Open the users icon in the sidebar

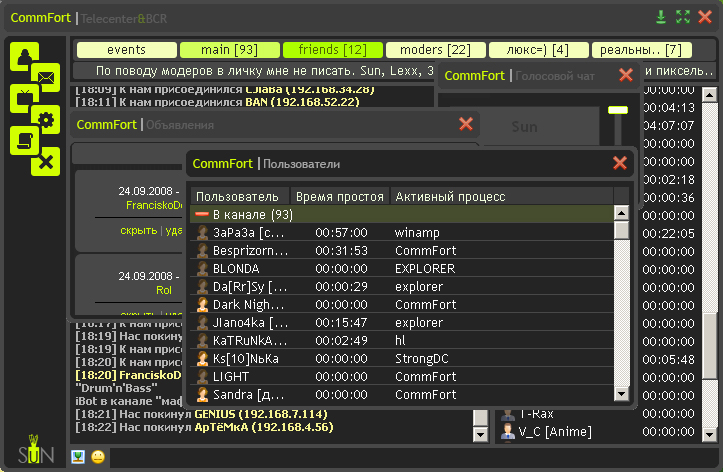[24, 57]
